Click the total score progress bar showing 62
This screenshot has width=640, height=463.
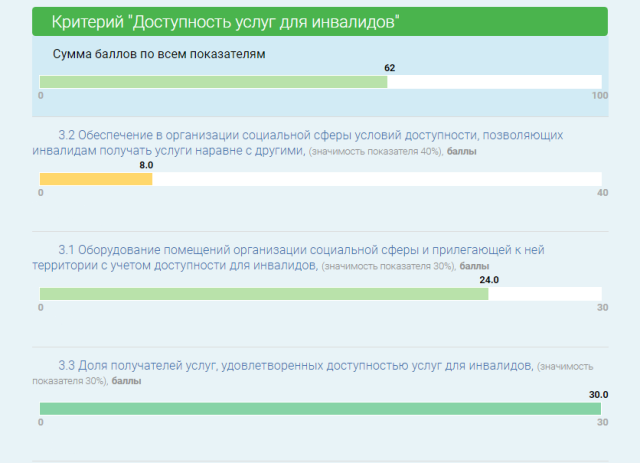coord(320,82)
